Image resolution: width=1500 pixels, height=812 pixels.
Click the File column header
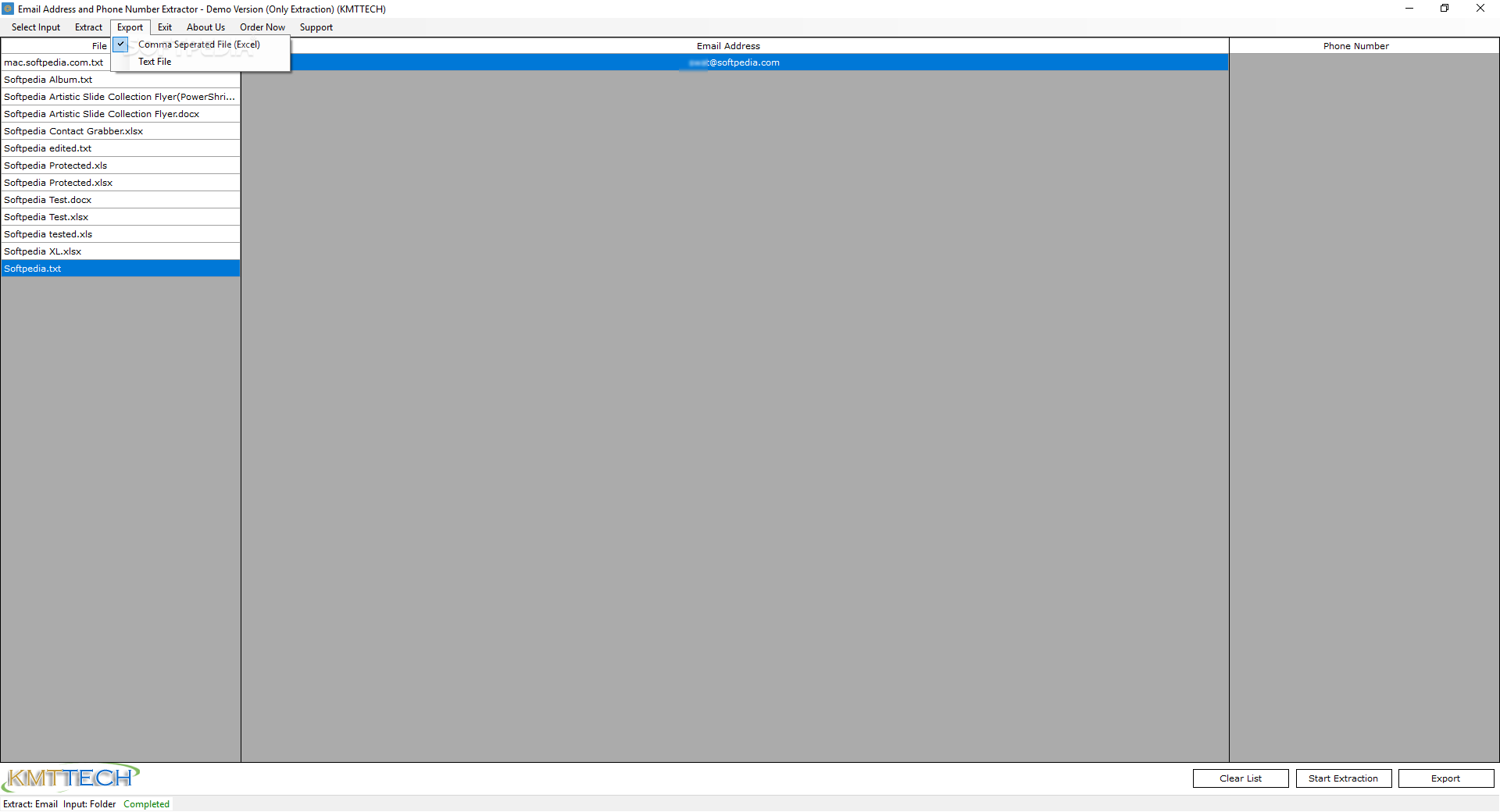click(x=99, y=46)
